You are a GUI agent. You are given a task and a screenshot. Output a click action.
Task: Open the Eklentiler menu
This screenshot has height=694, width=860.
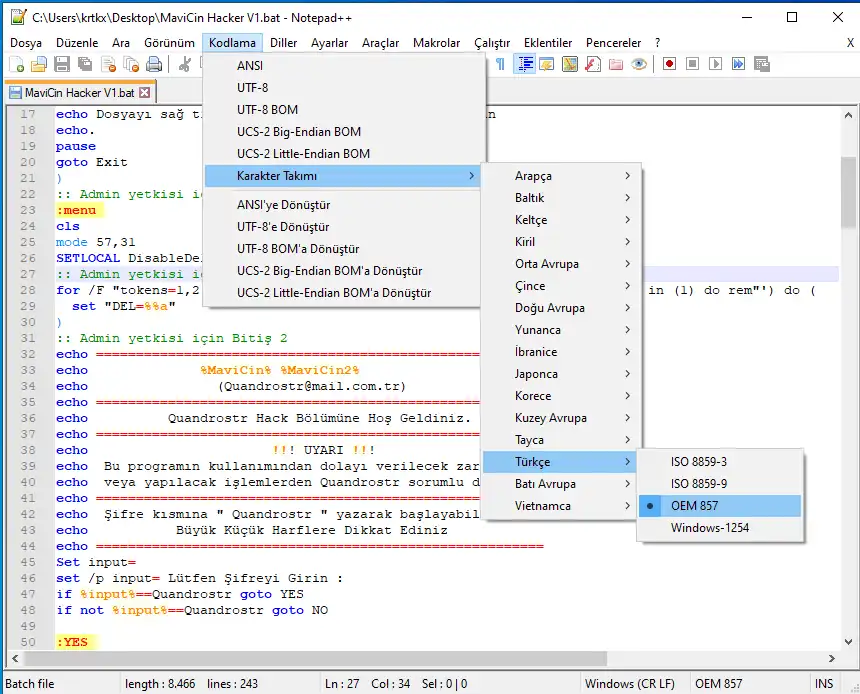point(547,43)
